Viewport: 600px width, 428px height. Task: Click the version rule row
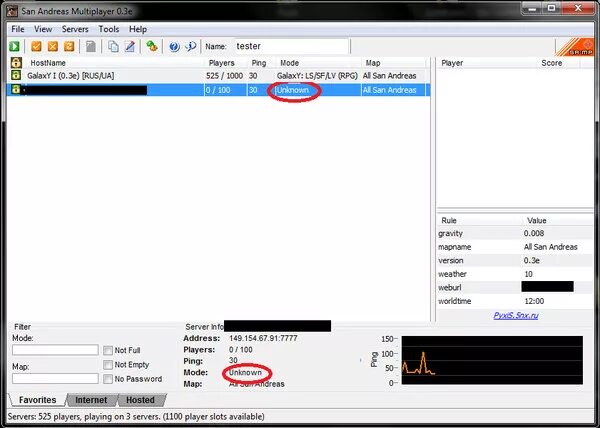515,260
